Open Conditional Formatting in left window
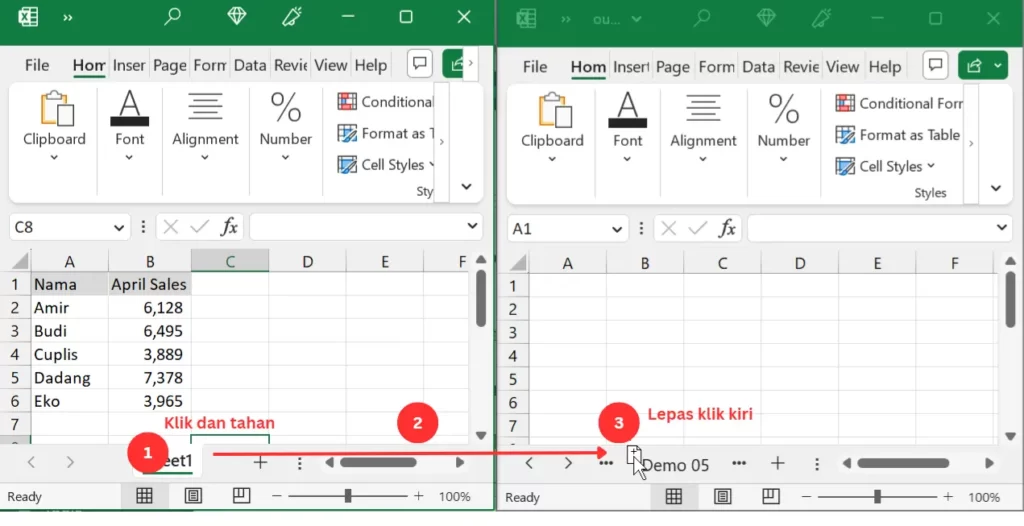Image resolution: width=1024 pixels, height=526 pixels. coord(385,102)
